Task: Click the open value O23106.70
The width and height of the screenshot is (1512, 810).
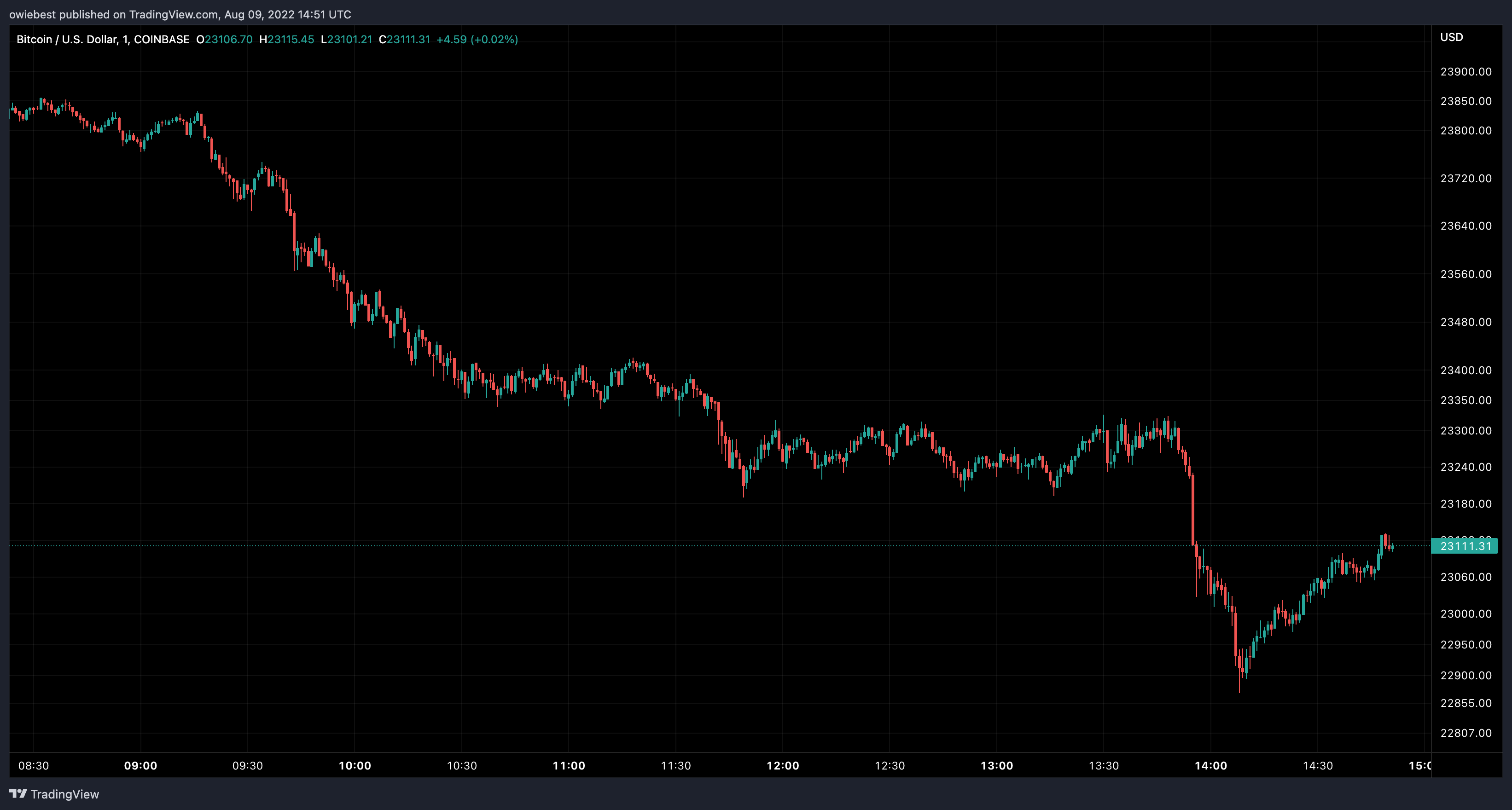Action: pos(224,39)
